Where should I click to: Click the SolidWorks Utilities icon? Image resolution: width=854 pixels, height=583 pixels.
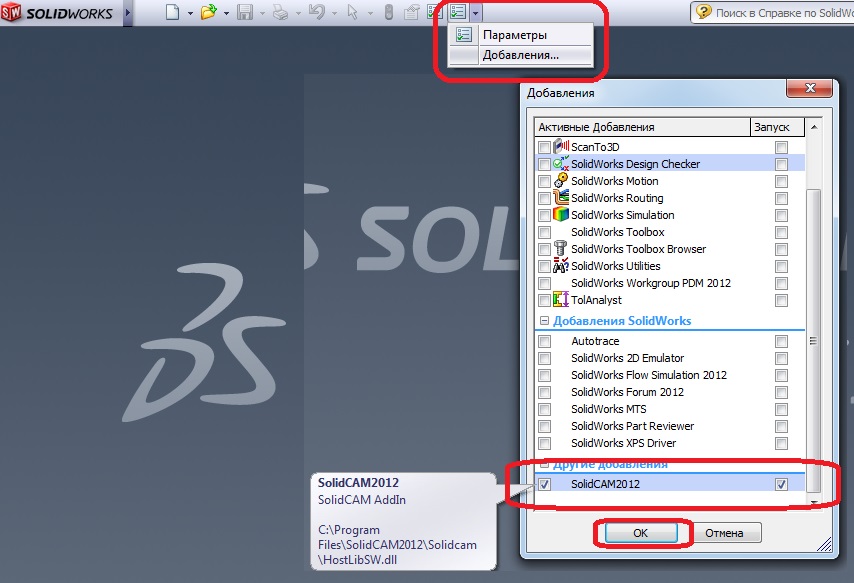coord(561,265)
